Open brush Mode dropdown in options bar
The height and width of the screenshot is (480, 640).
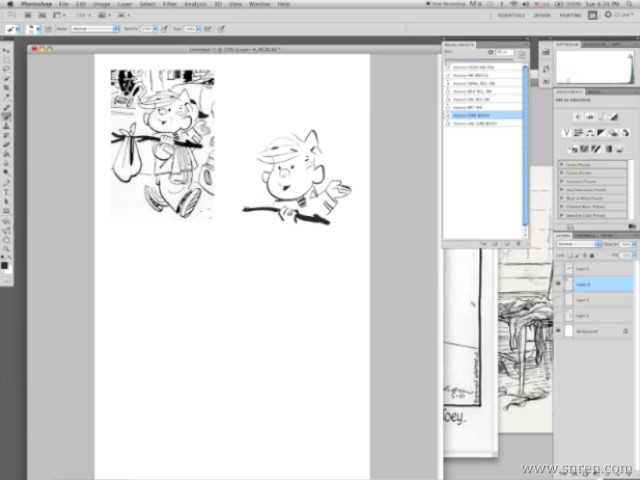(x=95, y=29)
